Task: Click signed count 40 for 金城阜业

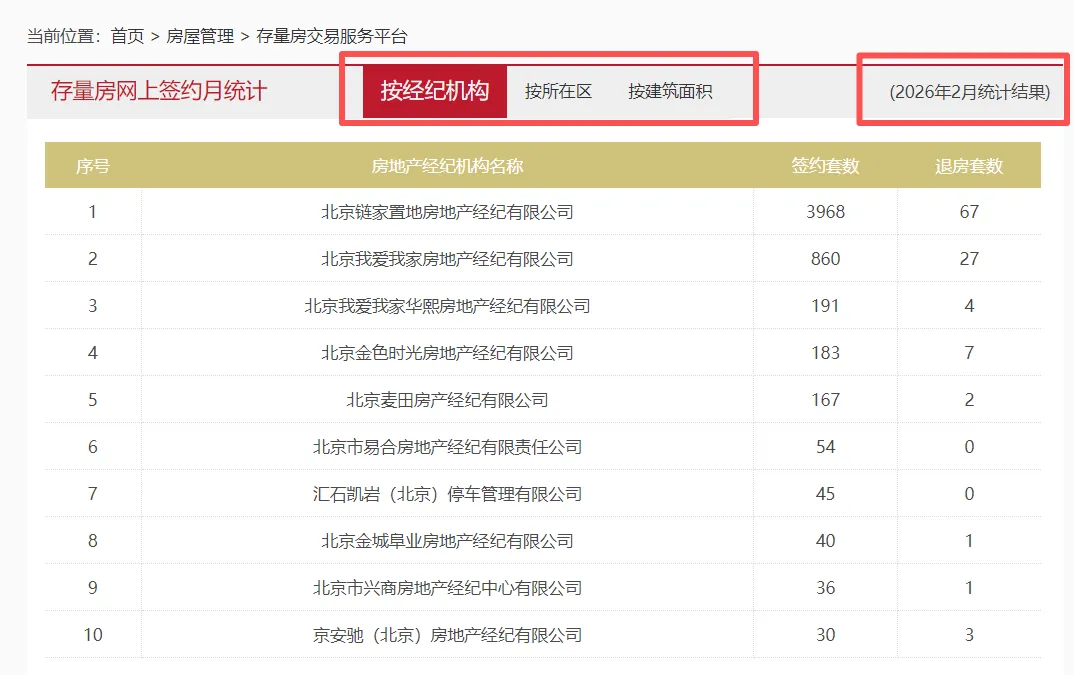Action: pyautogui.click(x=825, y=541)
